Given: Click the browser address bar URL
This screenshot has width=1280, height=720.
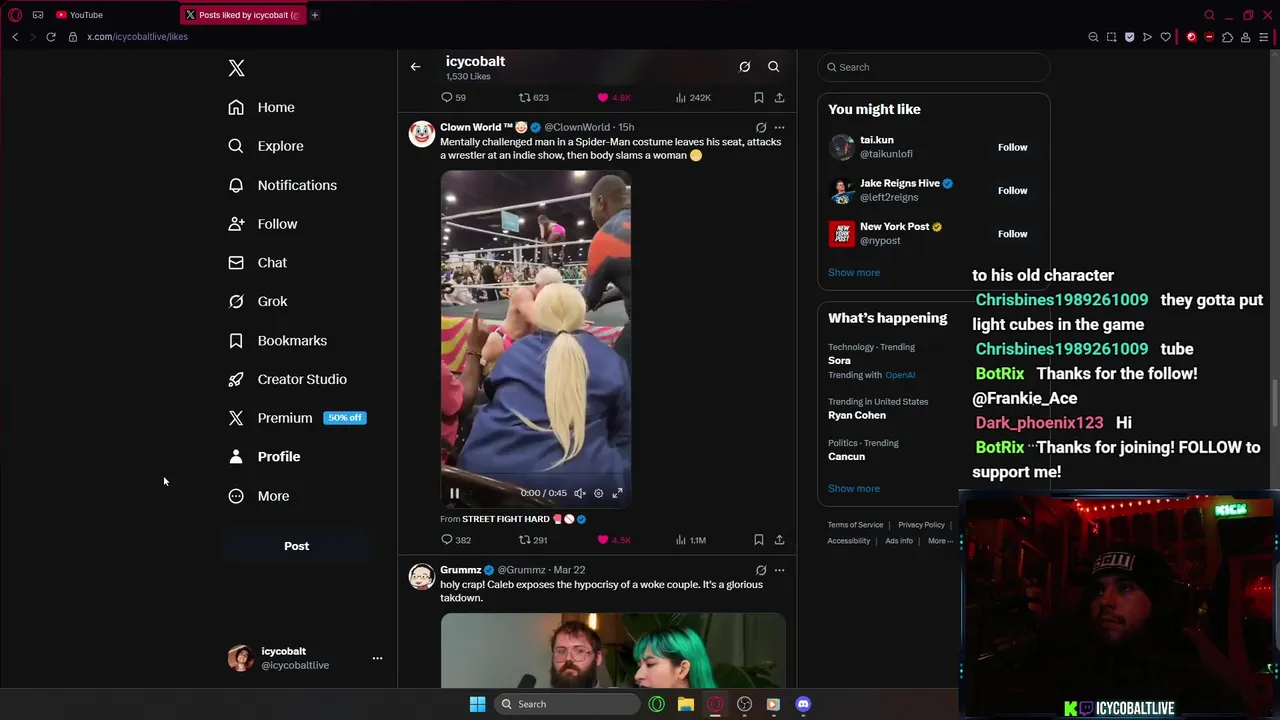Looking at the screenshot, I should click(137, 37).
